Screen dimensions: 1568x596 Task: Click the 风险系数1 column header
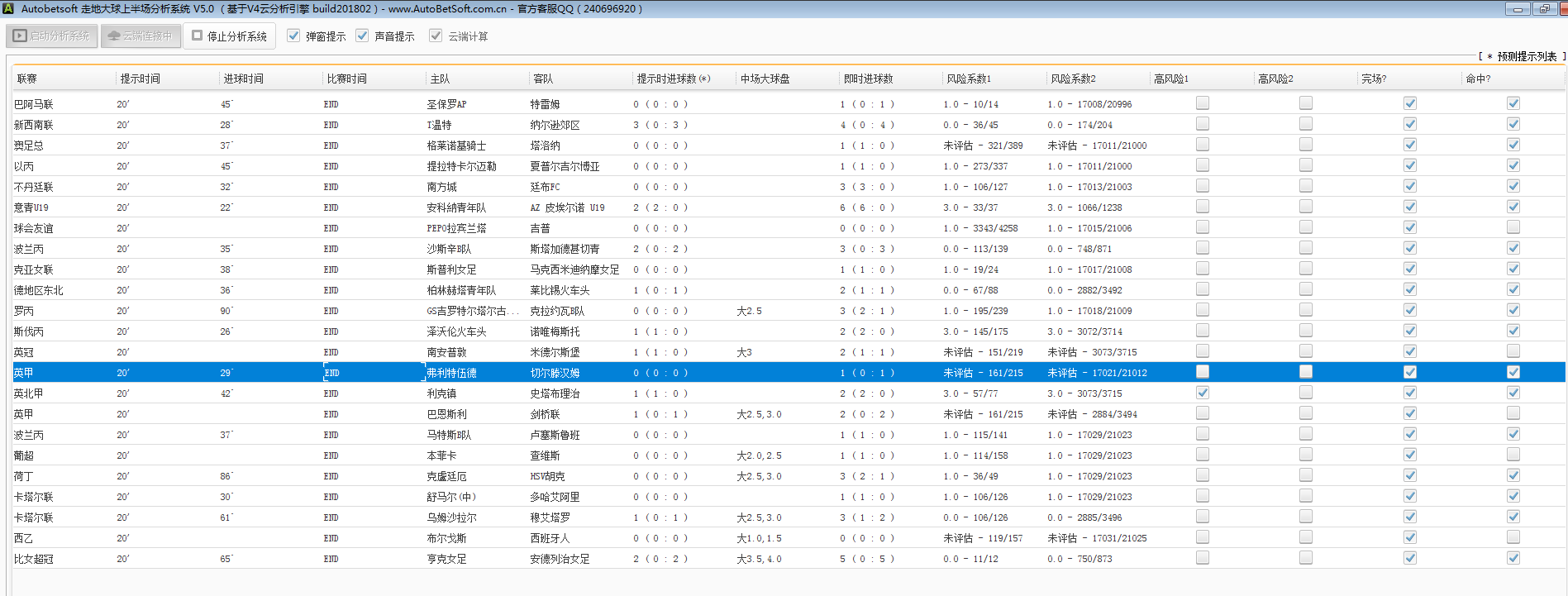coord(969,79)
